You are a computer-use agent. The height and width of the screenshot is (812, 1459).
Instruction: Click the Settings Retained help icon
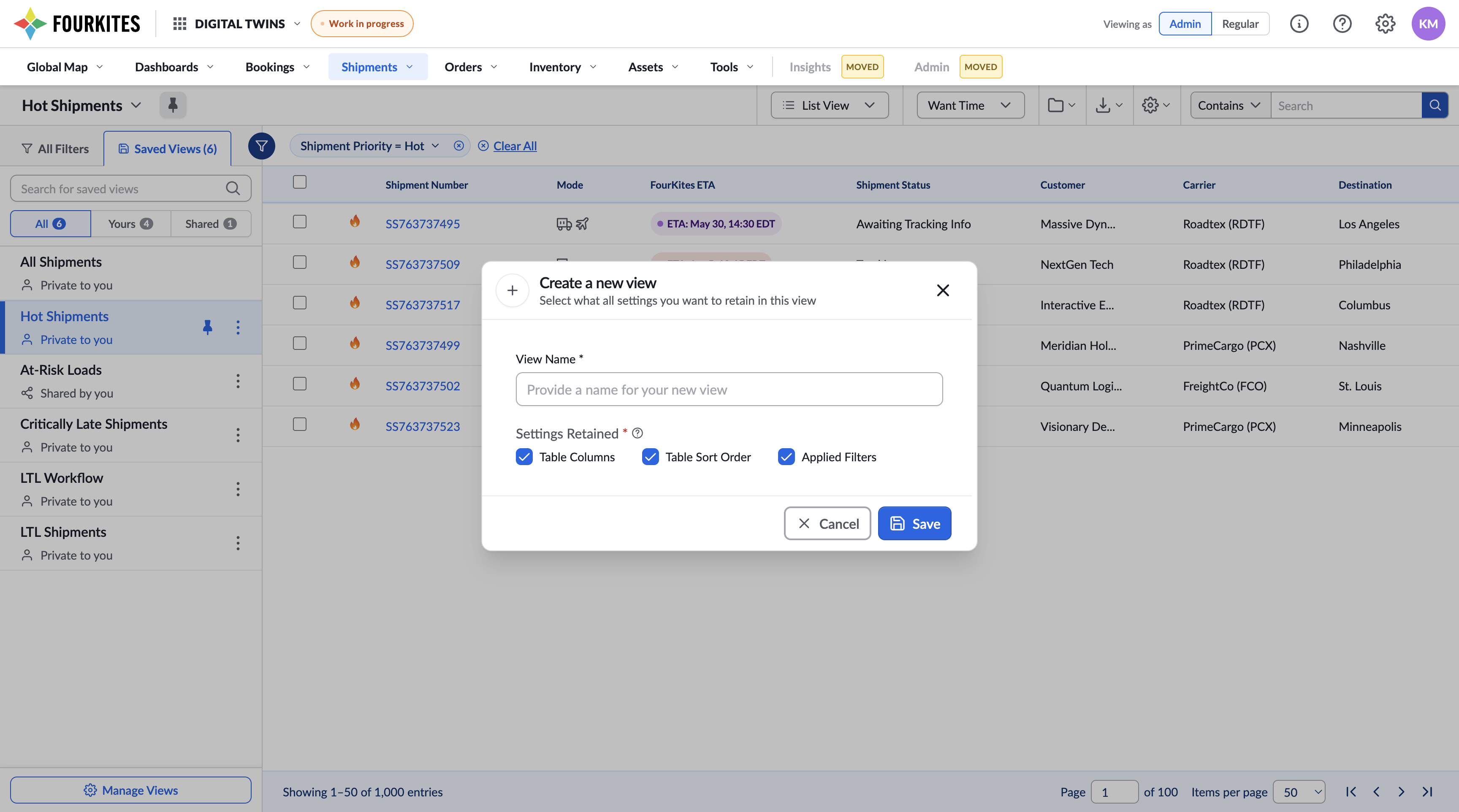coord(638,433)
